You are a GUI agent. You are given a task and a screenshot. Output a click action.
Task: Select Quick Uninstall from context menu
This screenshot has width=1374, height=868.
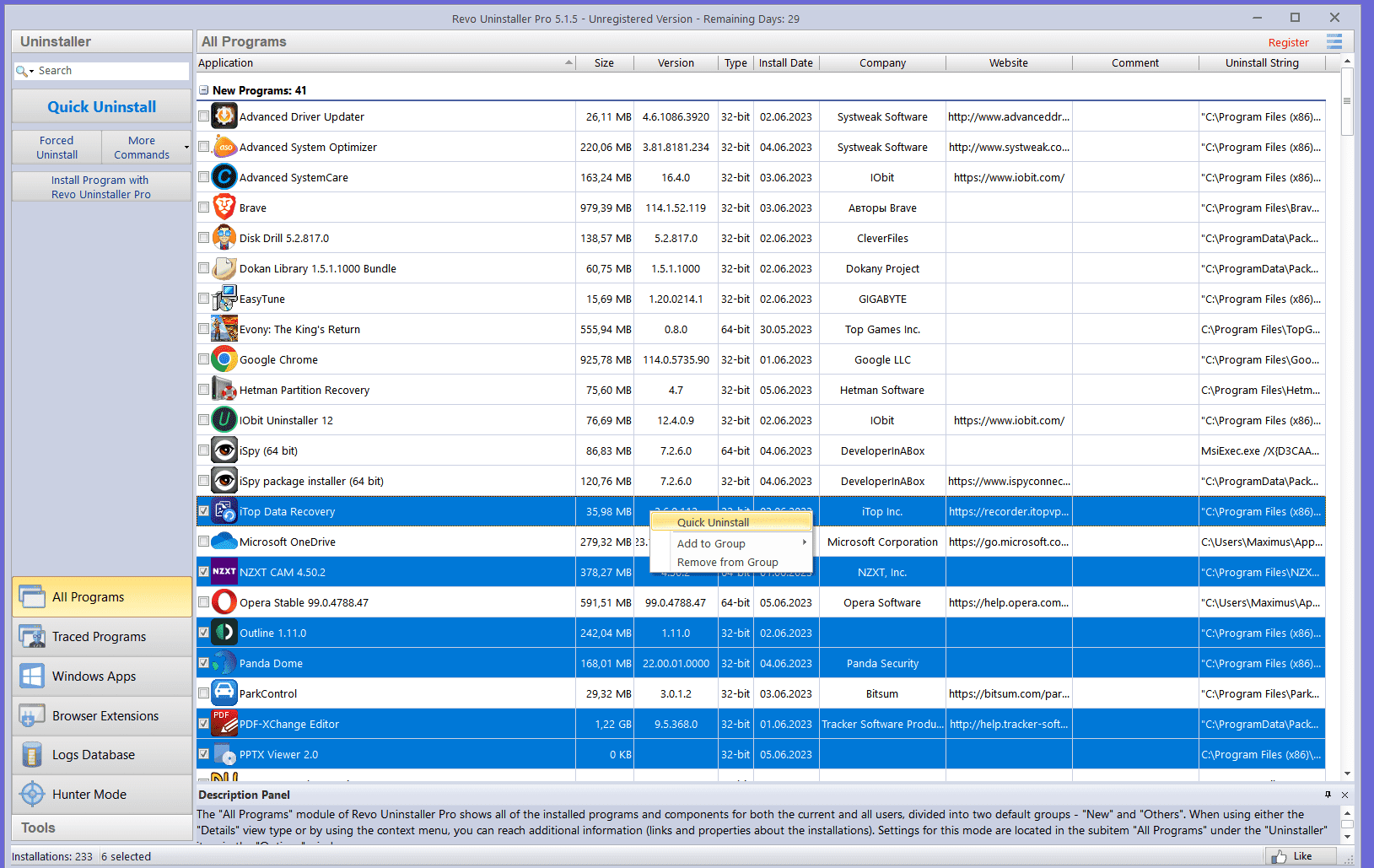click(x=731, y=522)
